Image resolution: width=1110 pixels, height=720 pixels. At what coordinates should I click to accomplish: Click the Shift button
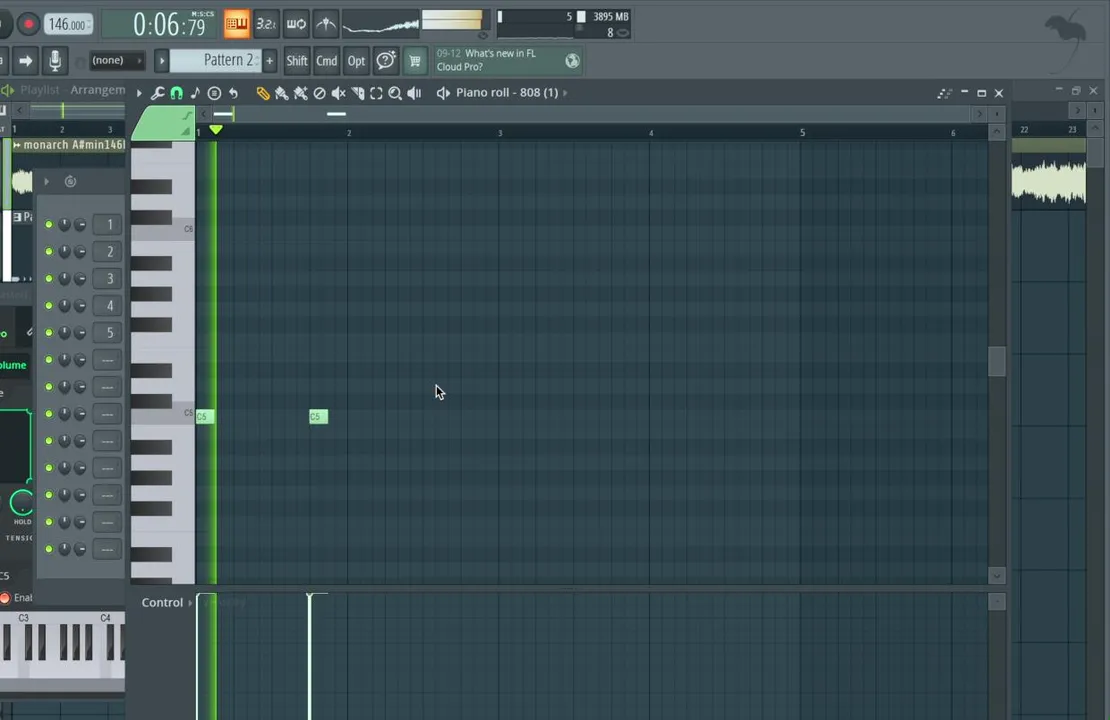click(297, 61)
